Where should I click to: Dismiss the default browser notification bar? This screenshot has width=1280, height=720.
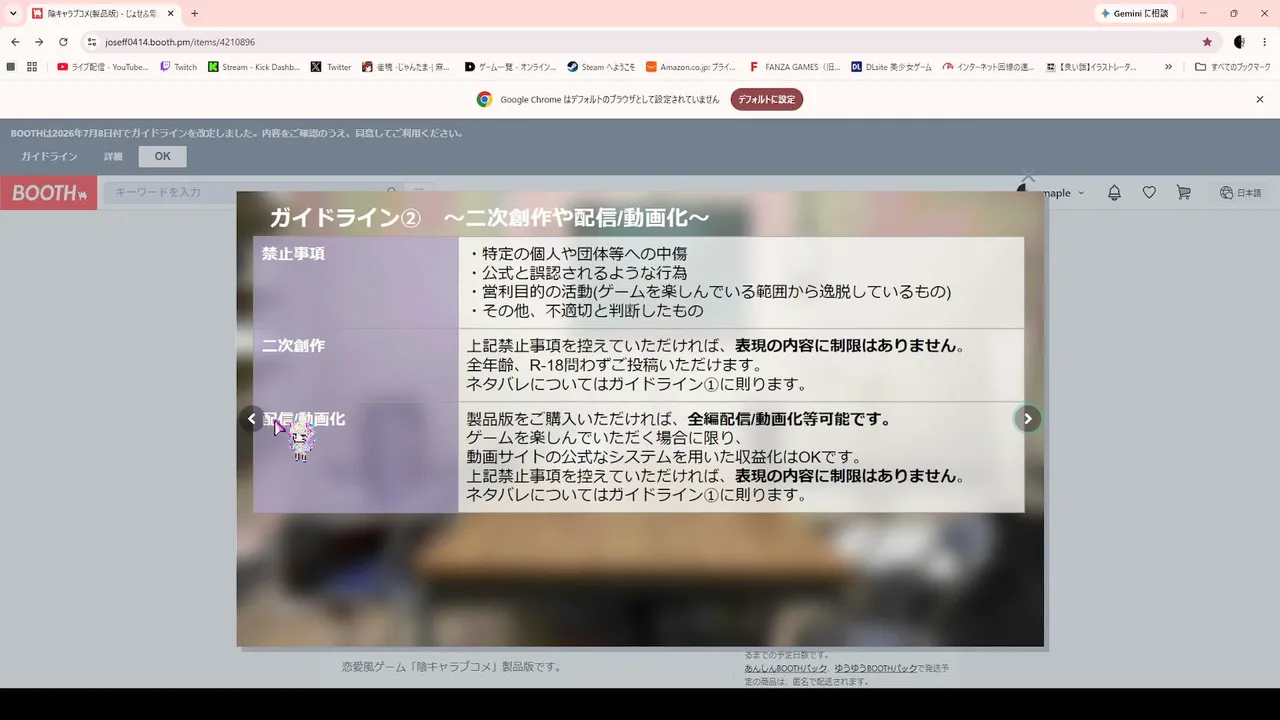(x=1260, y=99)
